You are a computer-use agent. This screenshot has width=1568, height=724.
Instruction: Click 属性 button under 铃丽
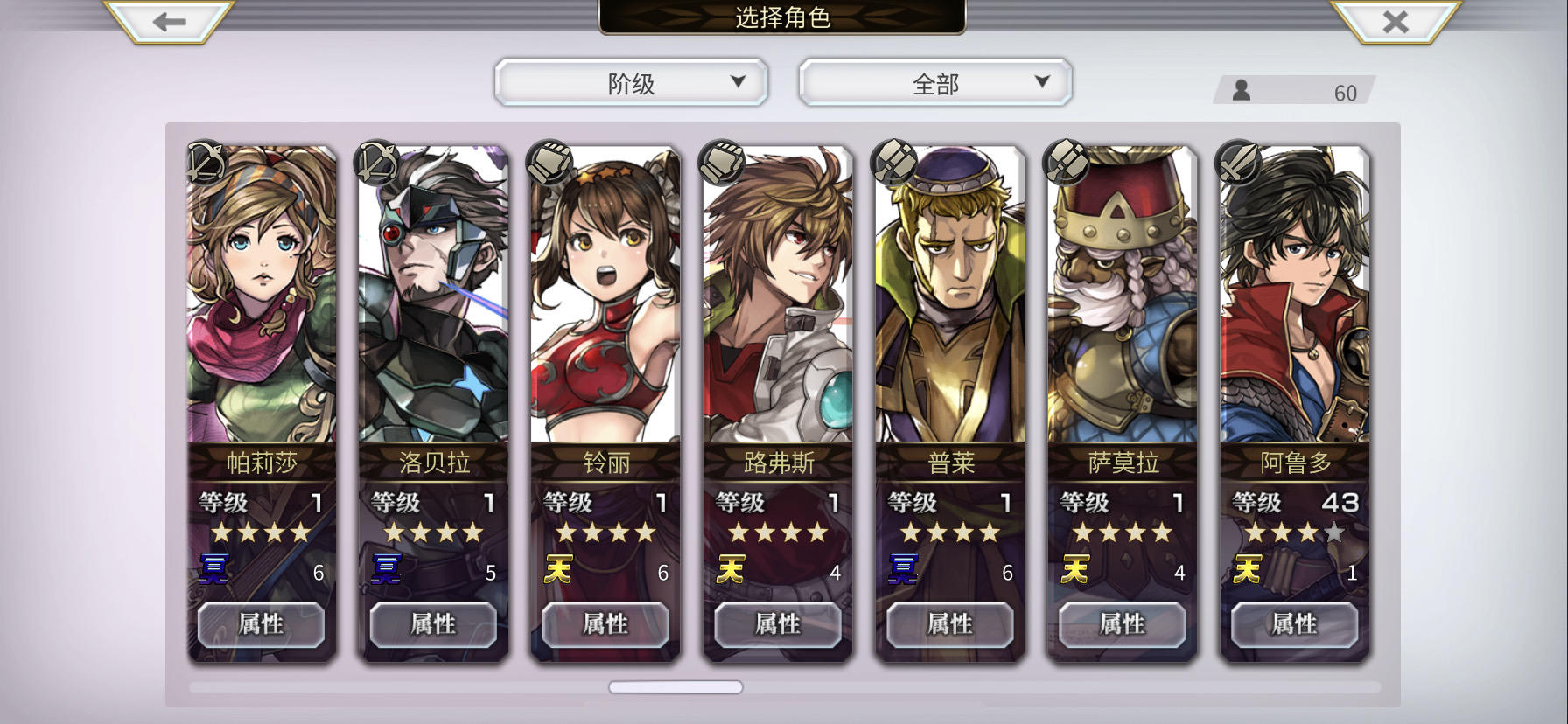(x=605, y=624)
